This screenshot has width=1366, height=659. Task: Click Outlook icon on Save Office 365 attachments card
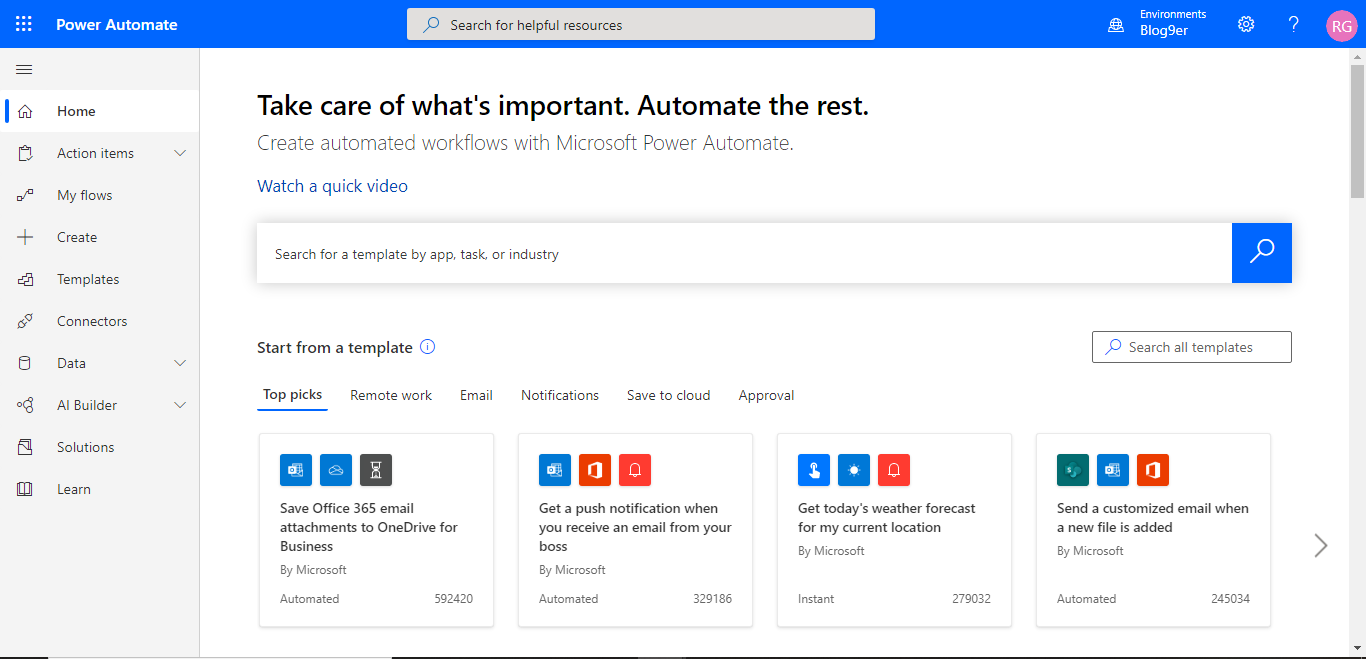296,470
